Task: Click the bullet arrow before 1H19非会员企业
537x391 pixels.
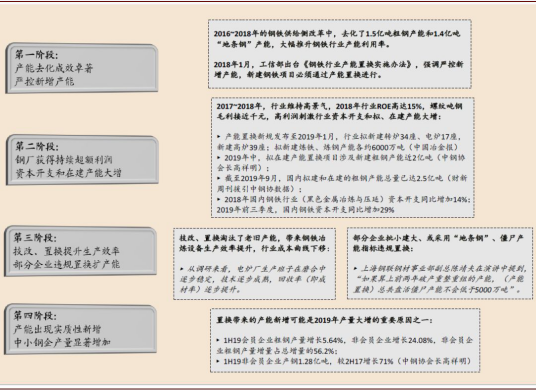Action: tap(219, 361)
